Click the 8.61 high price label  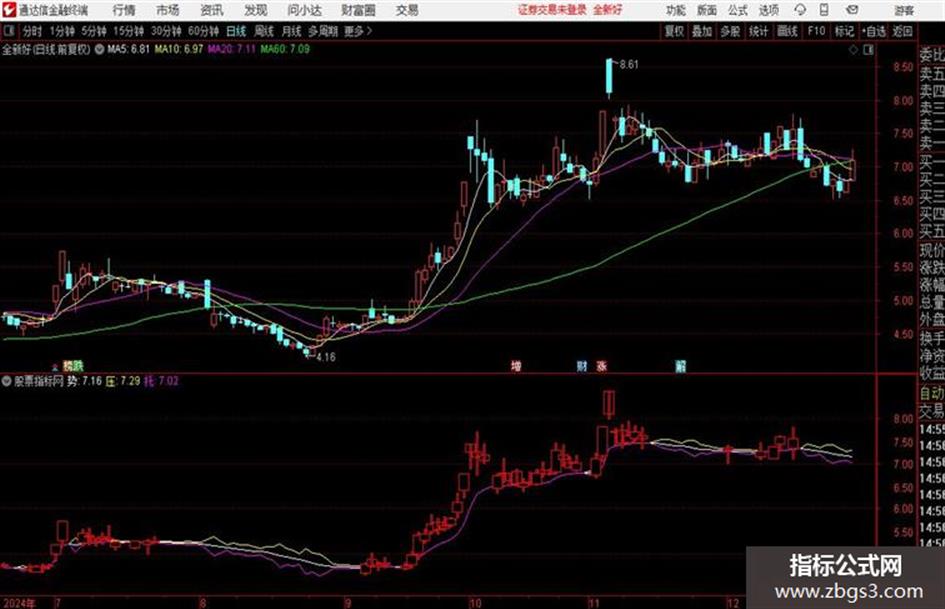point(629,65)
